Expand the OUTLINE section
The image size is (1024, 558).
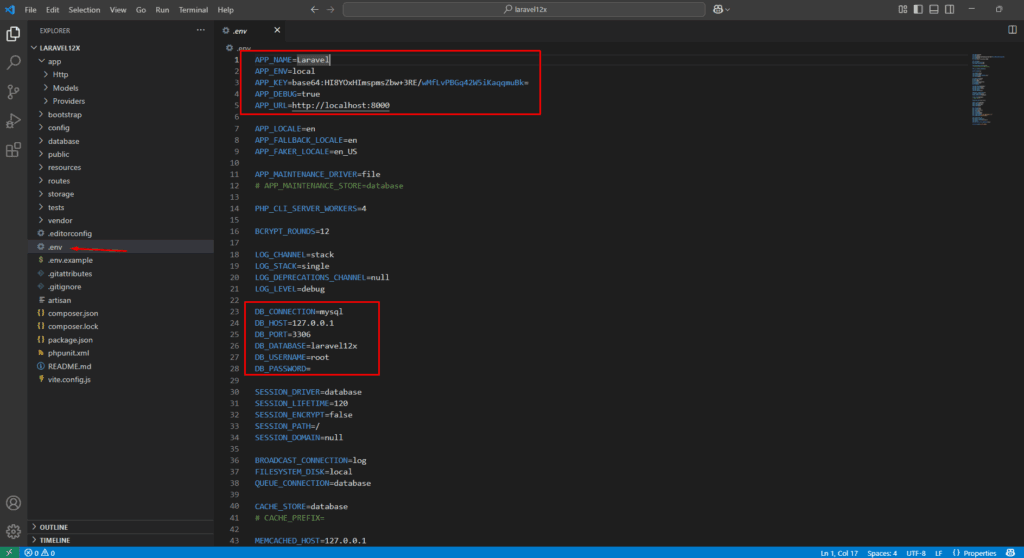[x=55, y=527]
